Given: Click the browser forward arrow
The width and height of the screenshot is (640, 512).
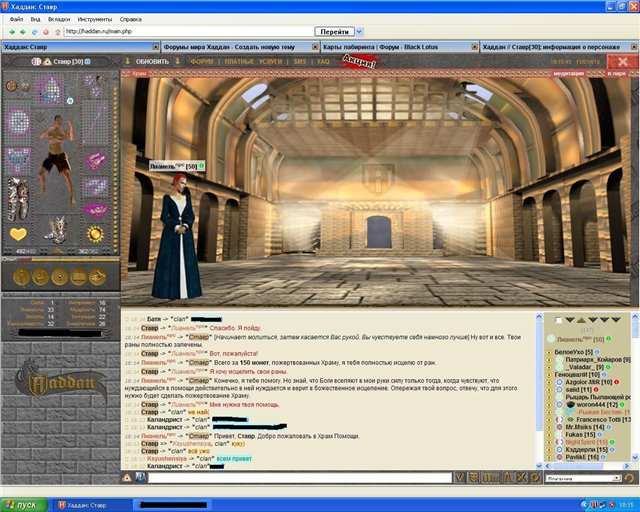Looking at the screenshot, I should [x=23, y=32].
